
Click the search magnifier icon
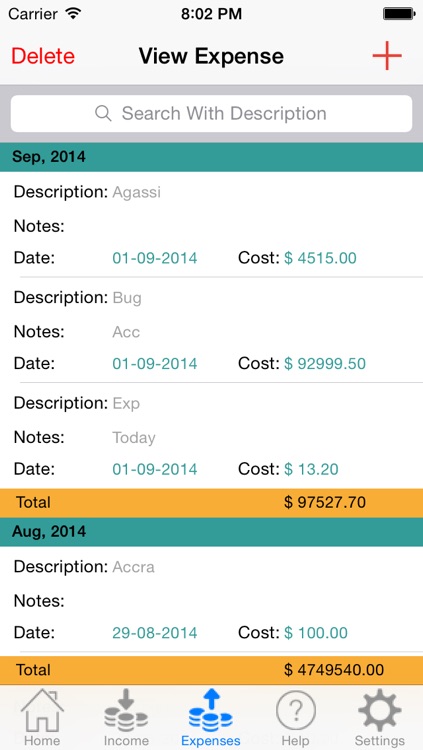point(103,113)
